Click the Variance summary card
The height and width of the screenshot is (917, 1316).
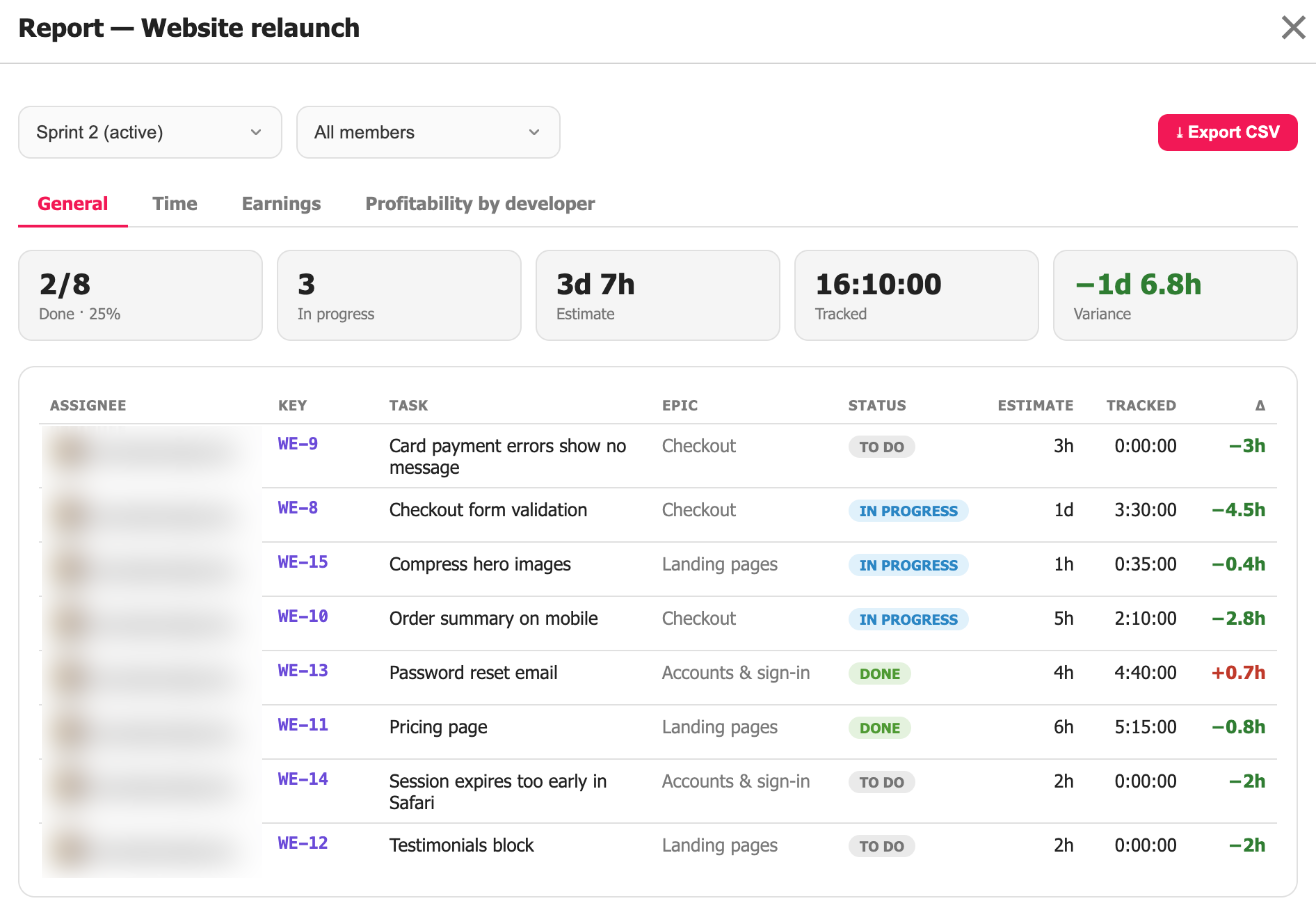[x=1175, y=295]
